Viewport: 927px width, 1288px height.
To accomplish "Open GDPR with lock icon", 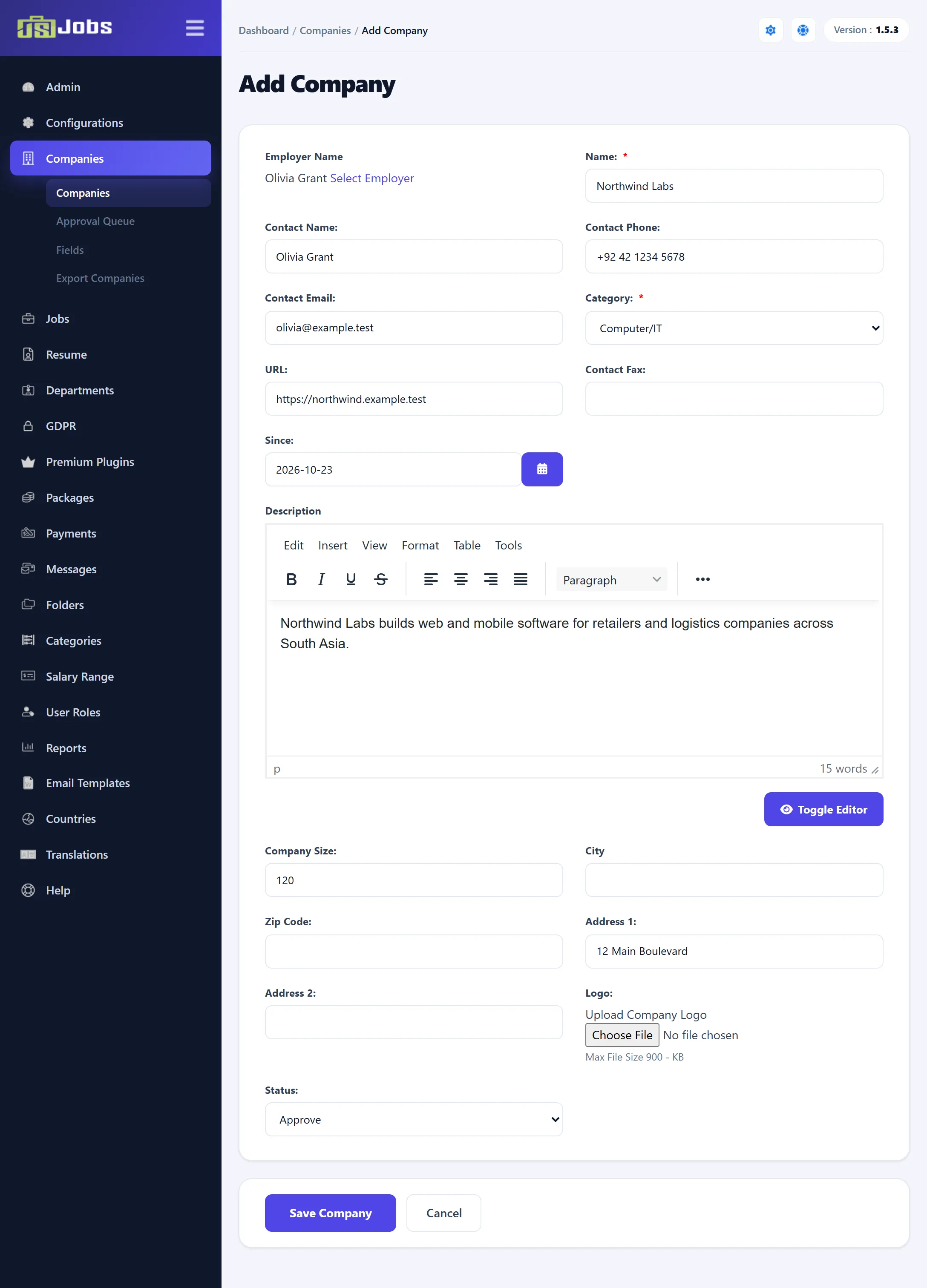I will click(111, 426).
